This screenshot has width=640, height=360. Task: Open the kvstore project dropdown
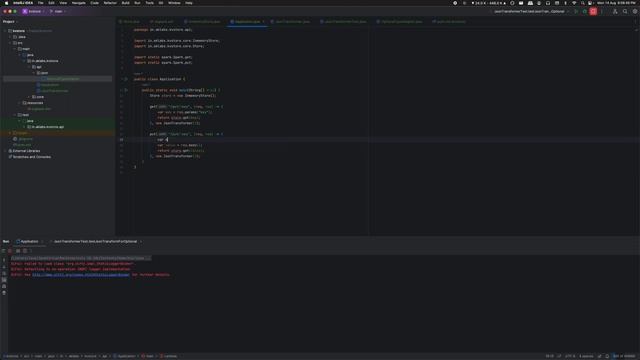[33, 11]
